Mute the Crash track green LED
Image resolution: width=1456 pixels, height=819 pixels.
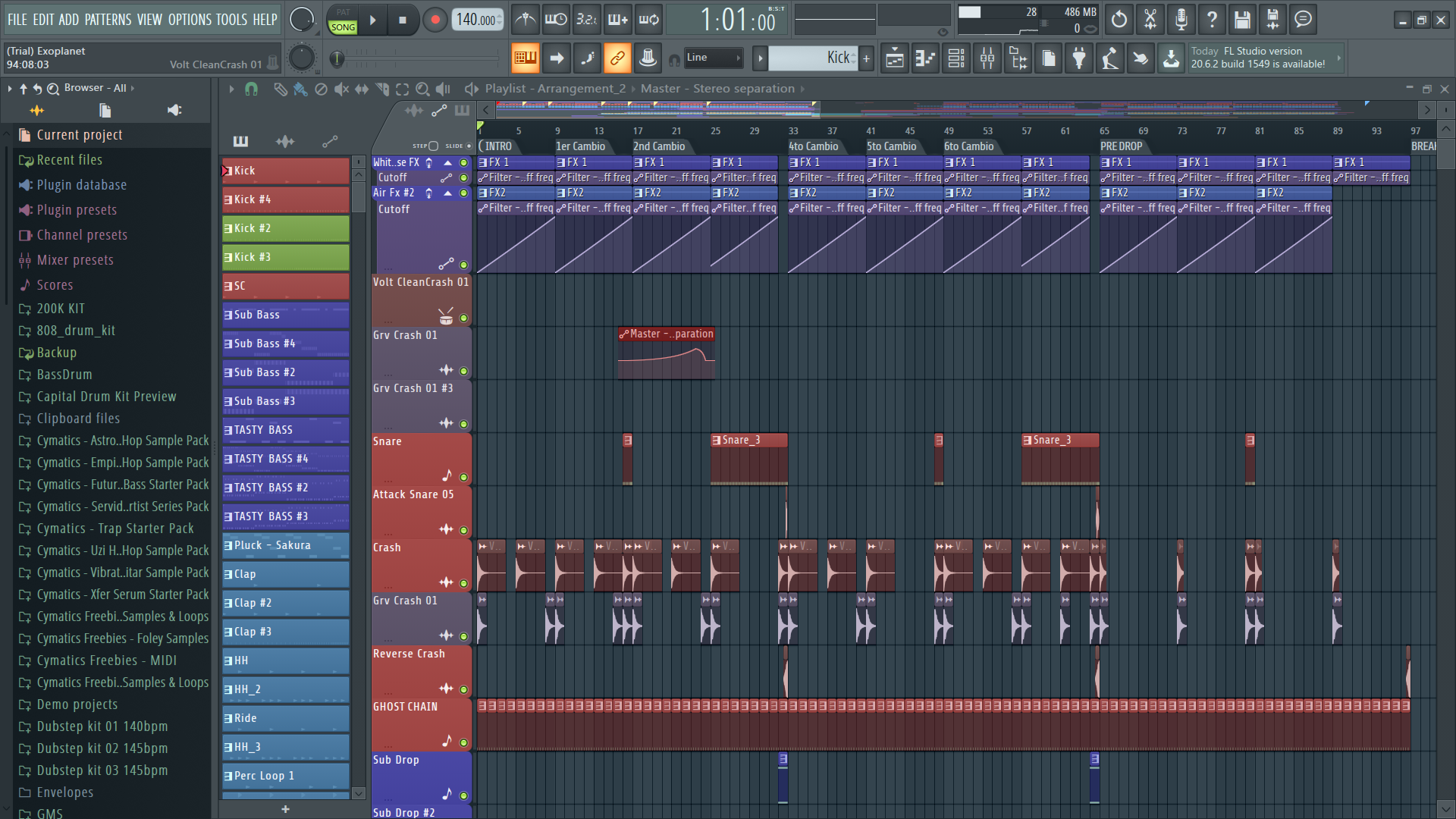tap(463, 583)
